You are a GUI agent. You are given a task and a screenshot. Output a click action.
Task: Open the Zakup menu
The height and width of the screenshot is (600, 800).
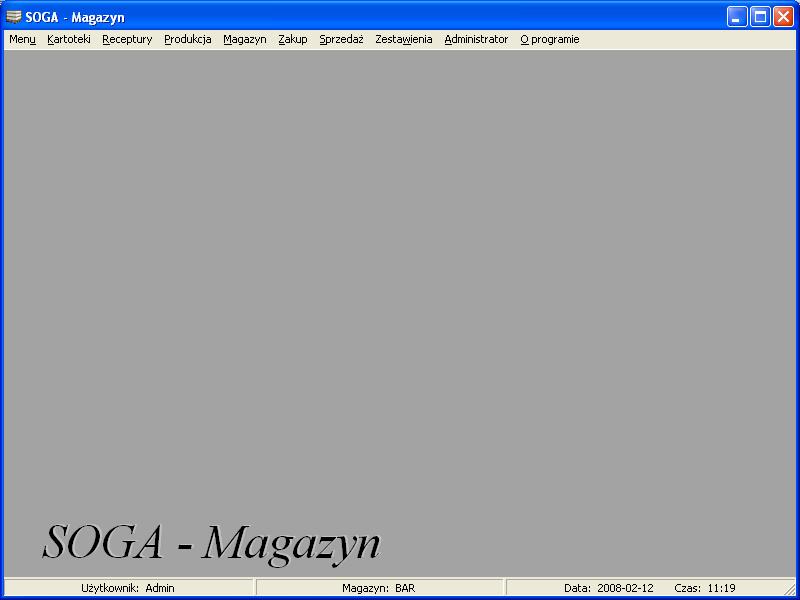[293, 39]
